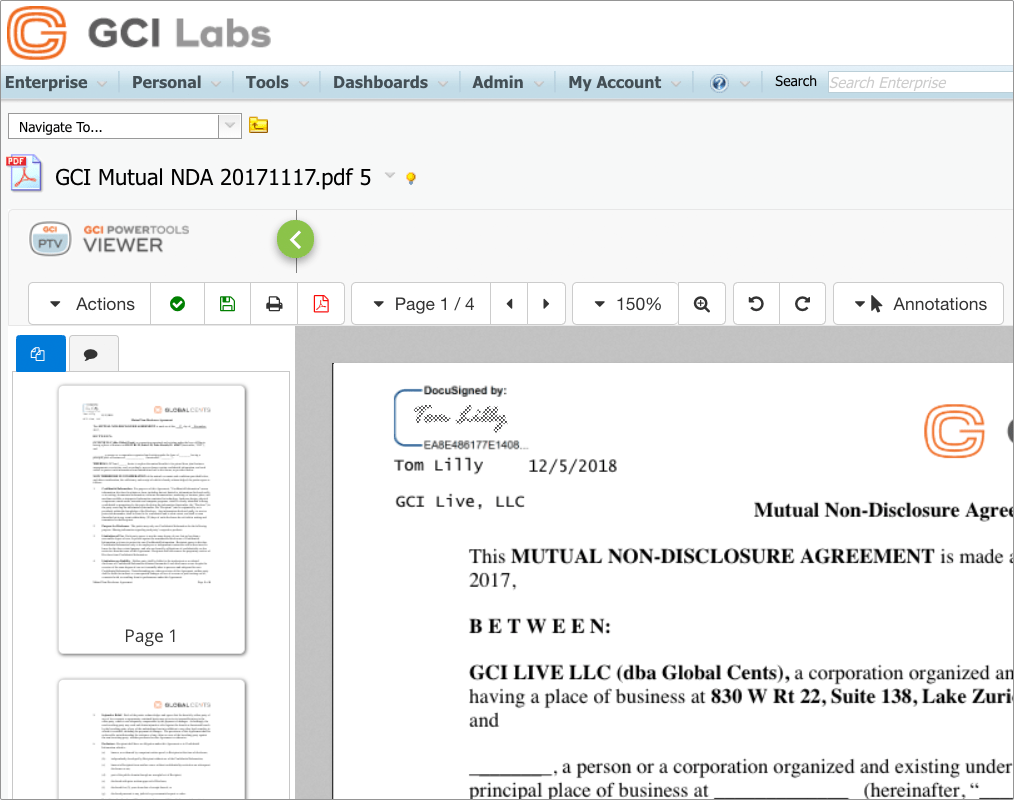Click the 'Tom Lilly' signer name text
Screen dimensions: 1014x800
coord(438,466)
